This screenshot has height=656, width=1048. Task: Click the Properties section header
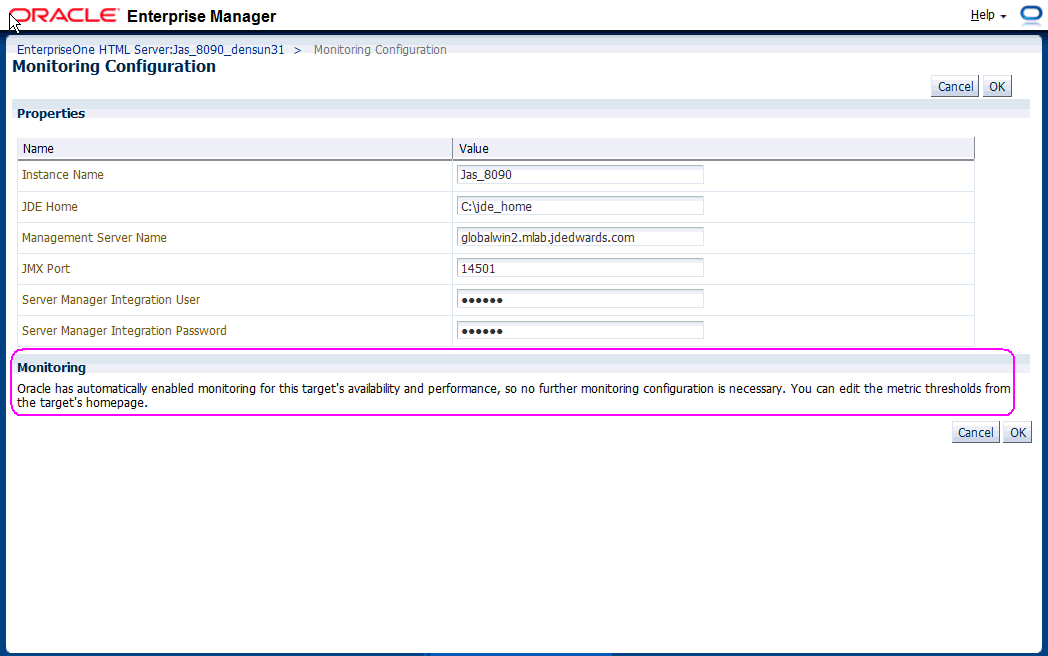(x=51, y=114)
